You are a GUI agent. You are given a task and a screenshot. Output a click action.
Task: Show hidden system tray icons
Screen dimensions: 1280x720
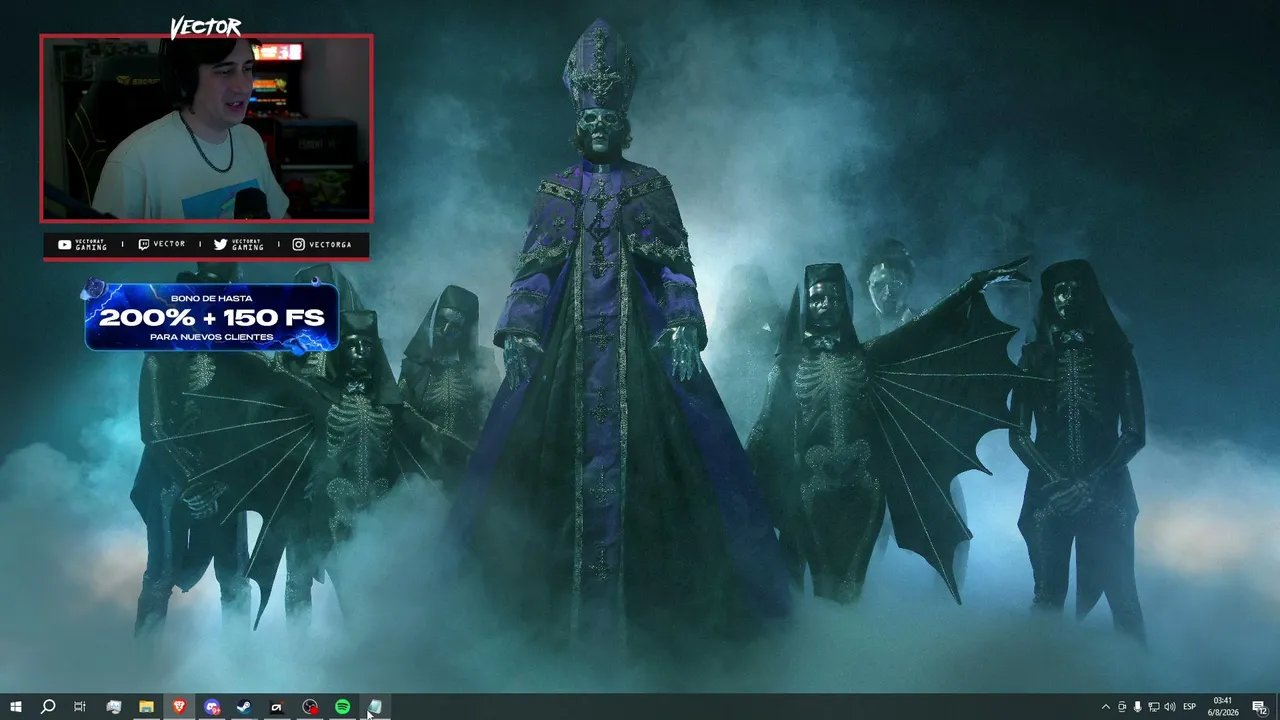click(x=1105, y=707)
